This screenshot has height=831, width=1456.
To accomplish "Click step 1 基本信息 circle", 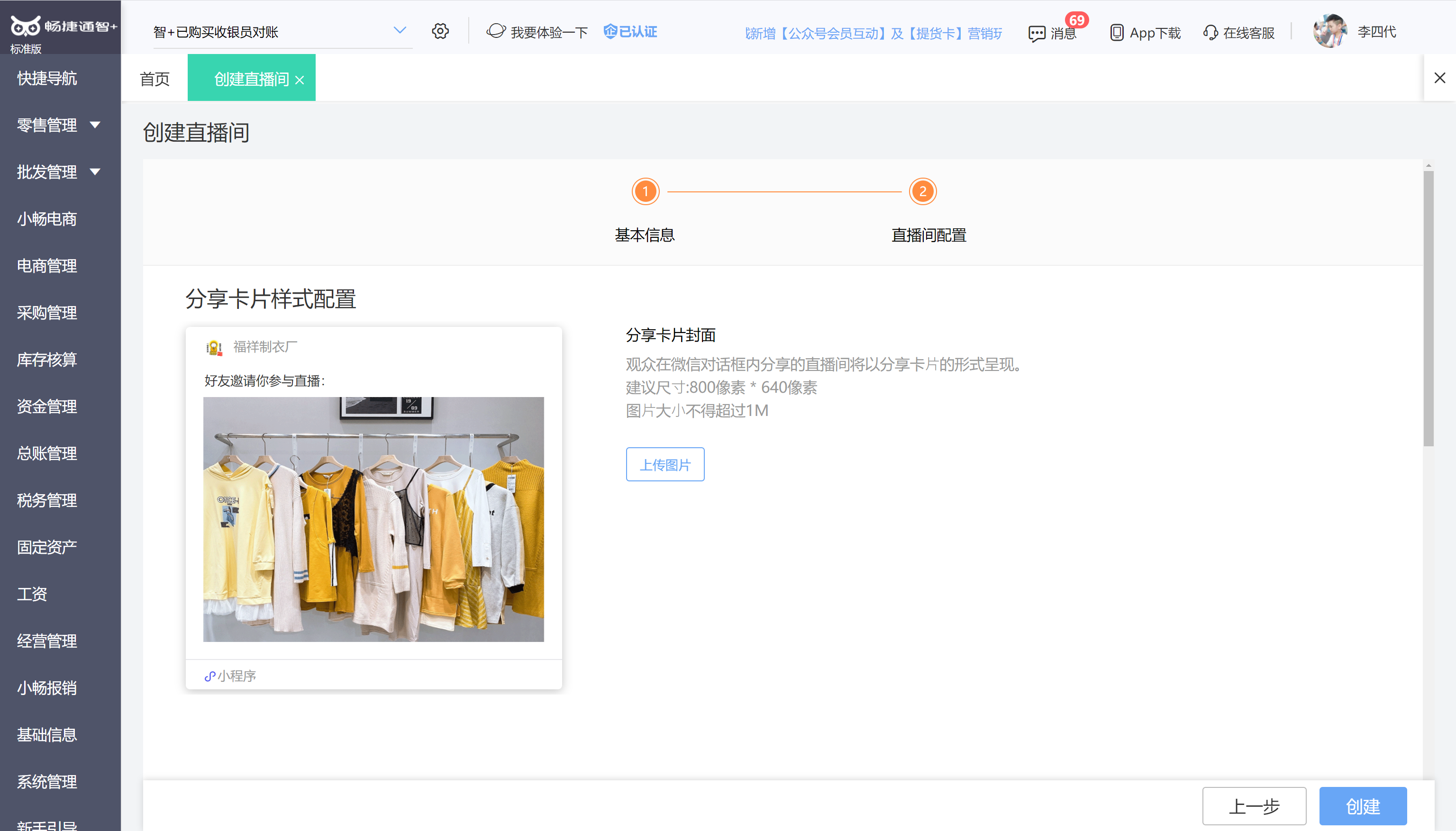I will click(x=645, y=192).
